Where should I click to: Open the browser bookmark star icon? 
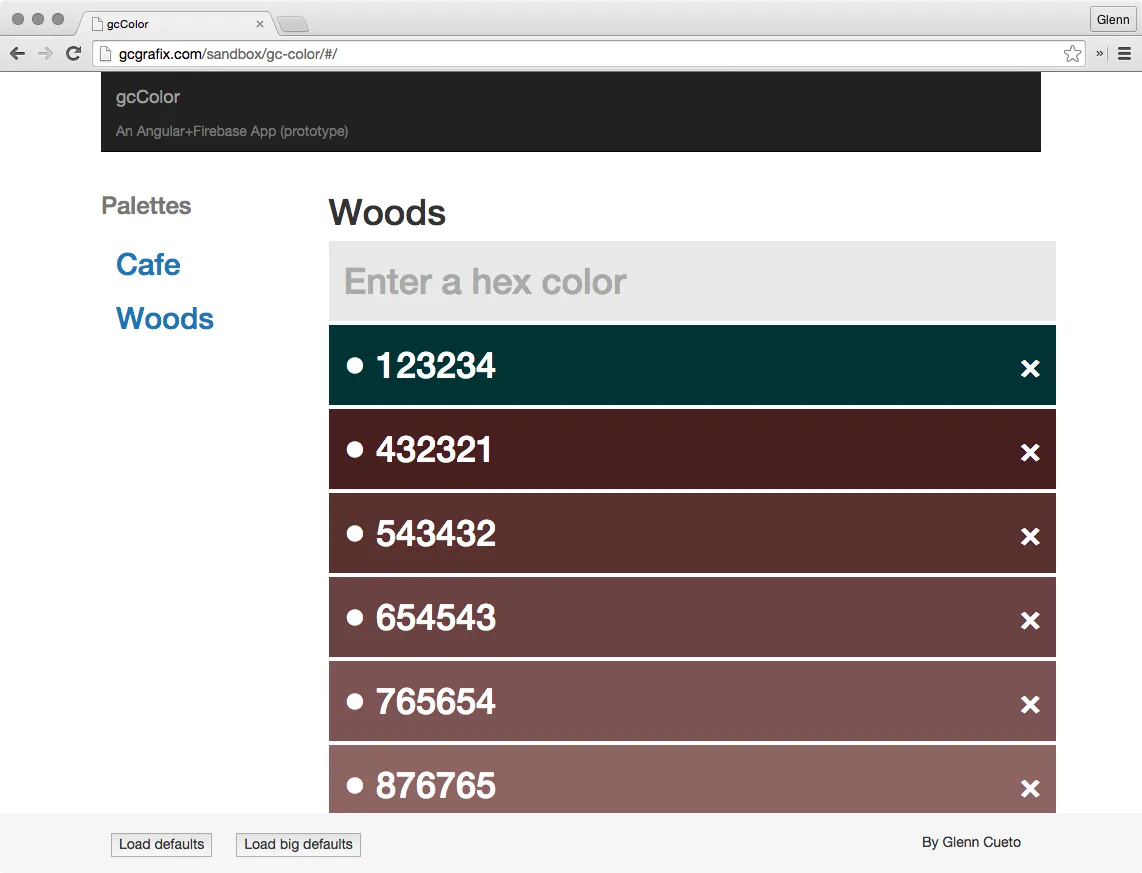coord(1072,53)
